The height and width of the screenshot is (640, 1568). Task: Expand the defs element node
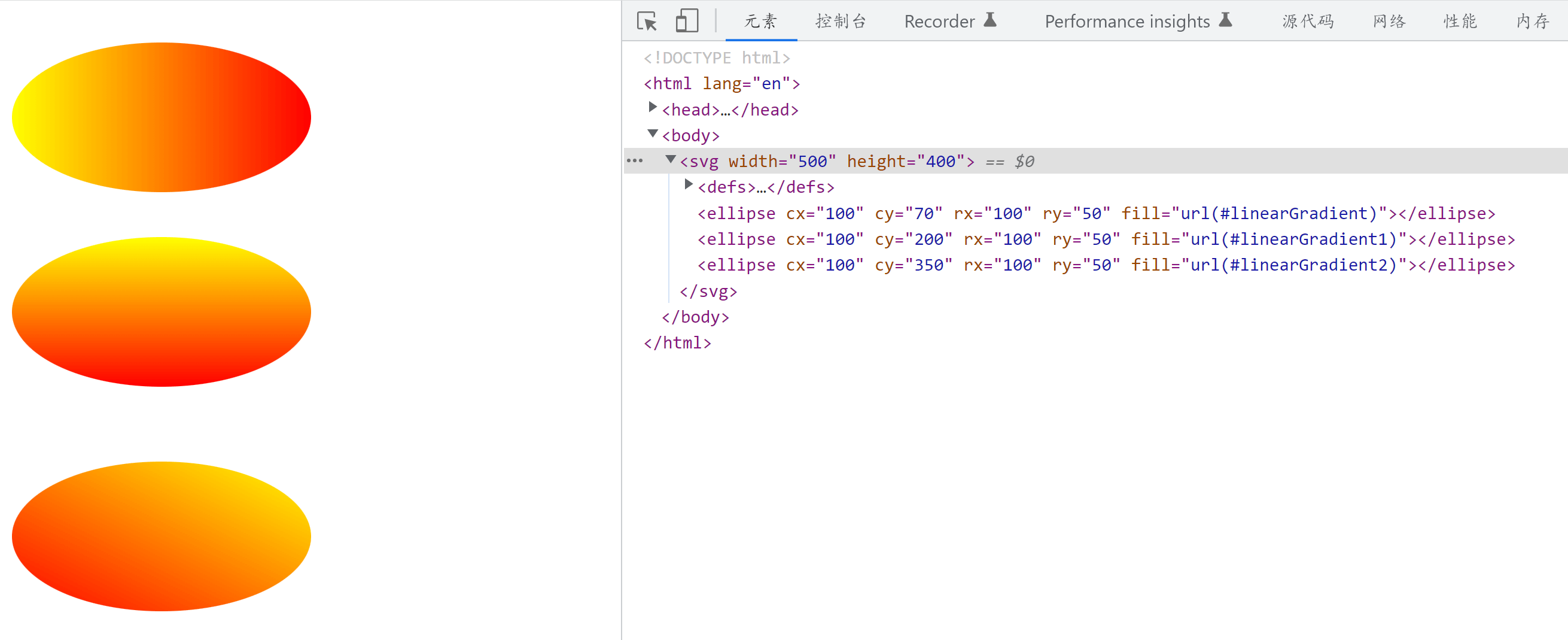coord(689,184)
